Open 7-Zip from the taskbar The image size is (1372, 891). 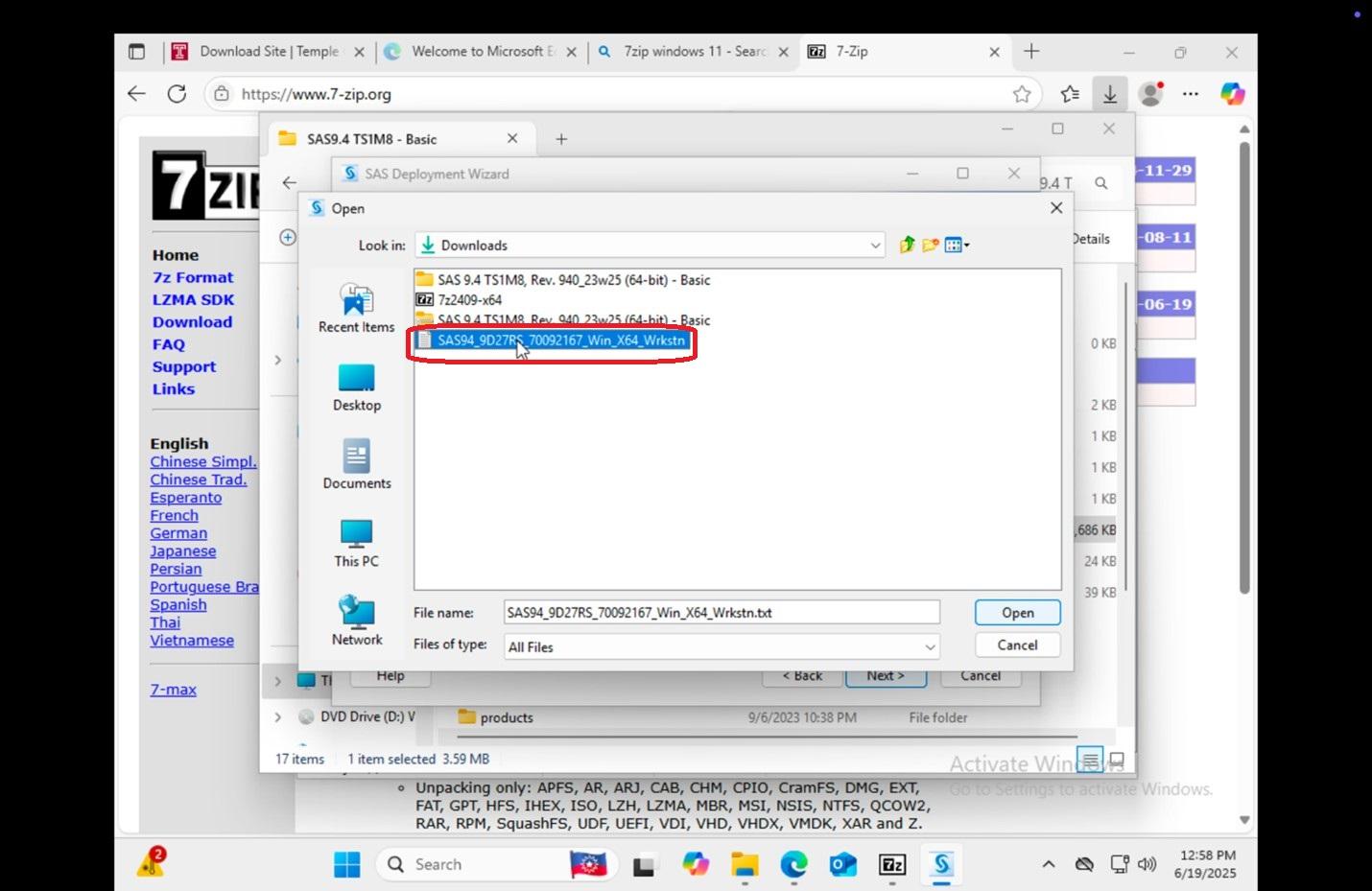coord(892,864)
